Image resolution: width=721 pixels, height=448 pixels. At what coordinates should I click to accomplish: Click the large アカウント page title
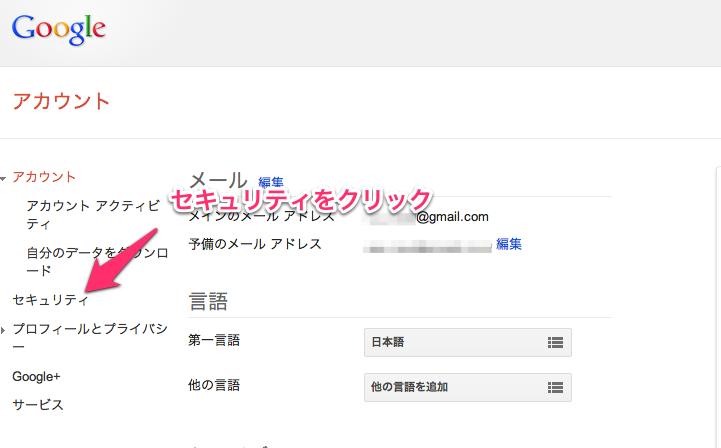(x=61, y=101)
